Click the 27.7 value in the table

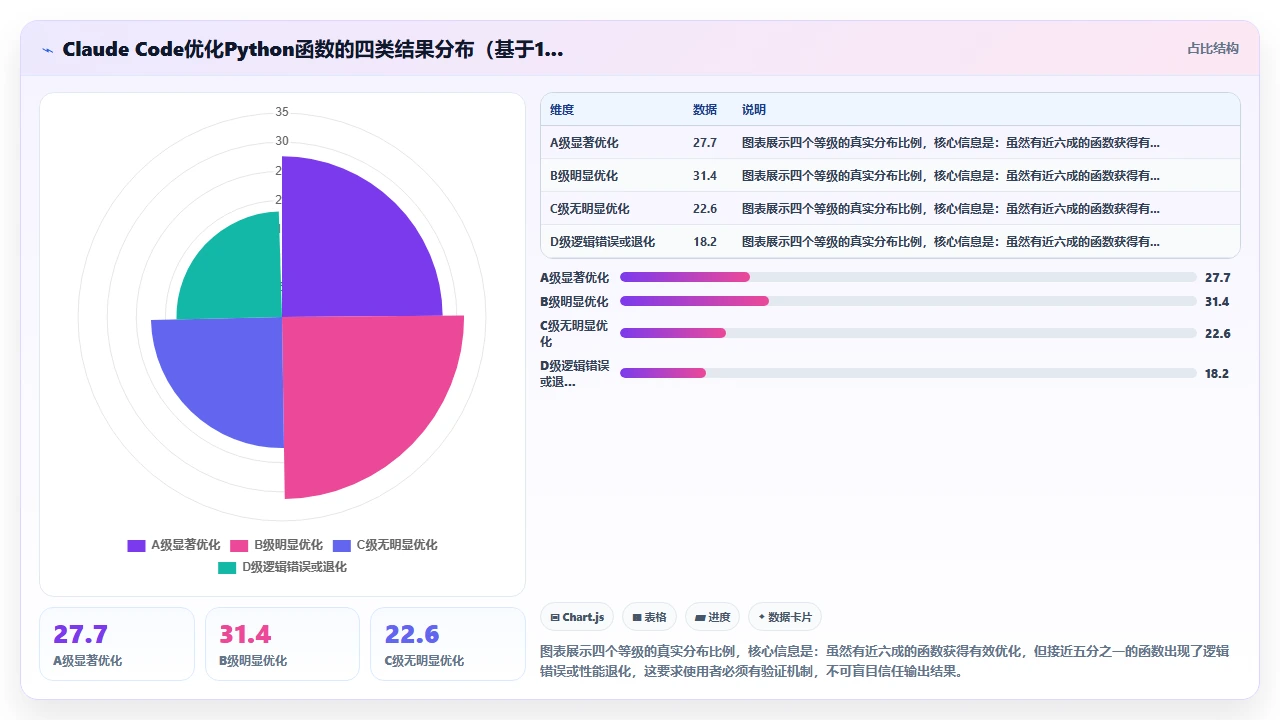click(705, 143)
